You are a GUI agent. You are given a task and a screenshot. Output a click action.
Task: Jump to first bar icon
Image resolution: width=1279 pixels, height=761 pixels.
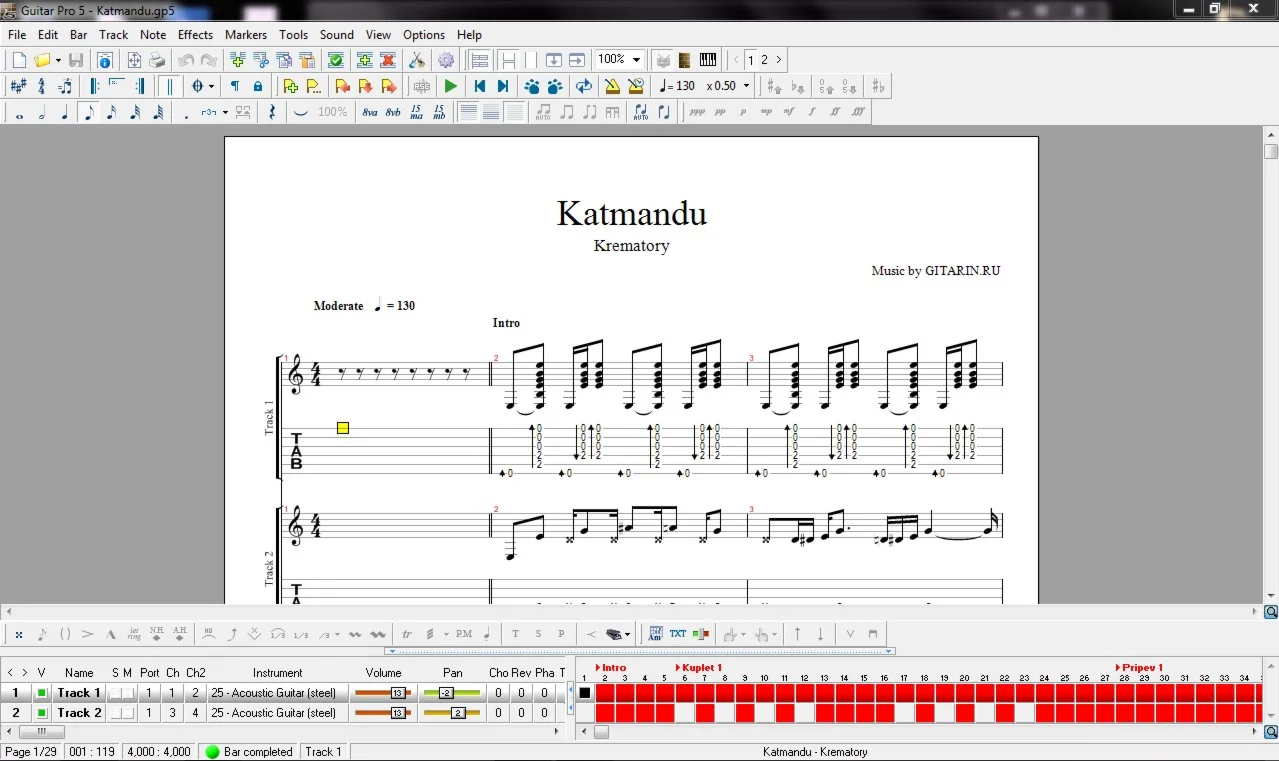pyautogui.click(x=479, y=86)
